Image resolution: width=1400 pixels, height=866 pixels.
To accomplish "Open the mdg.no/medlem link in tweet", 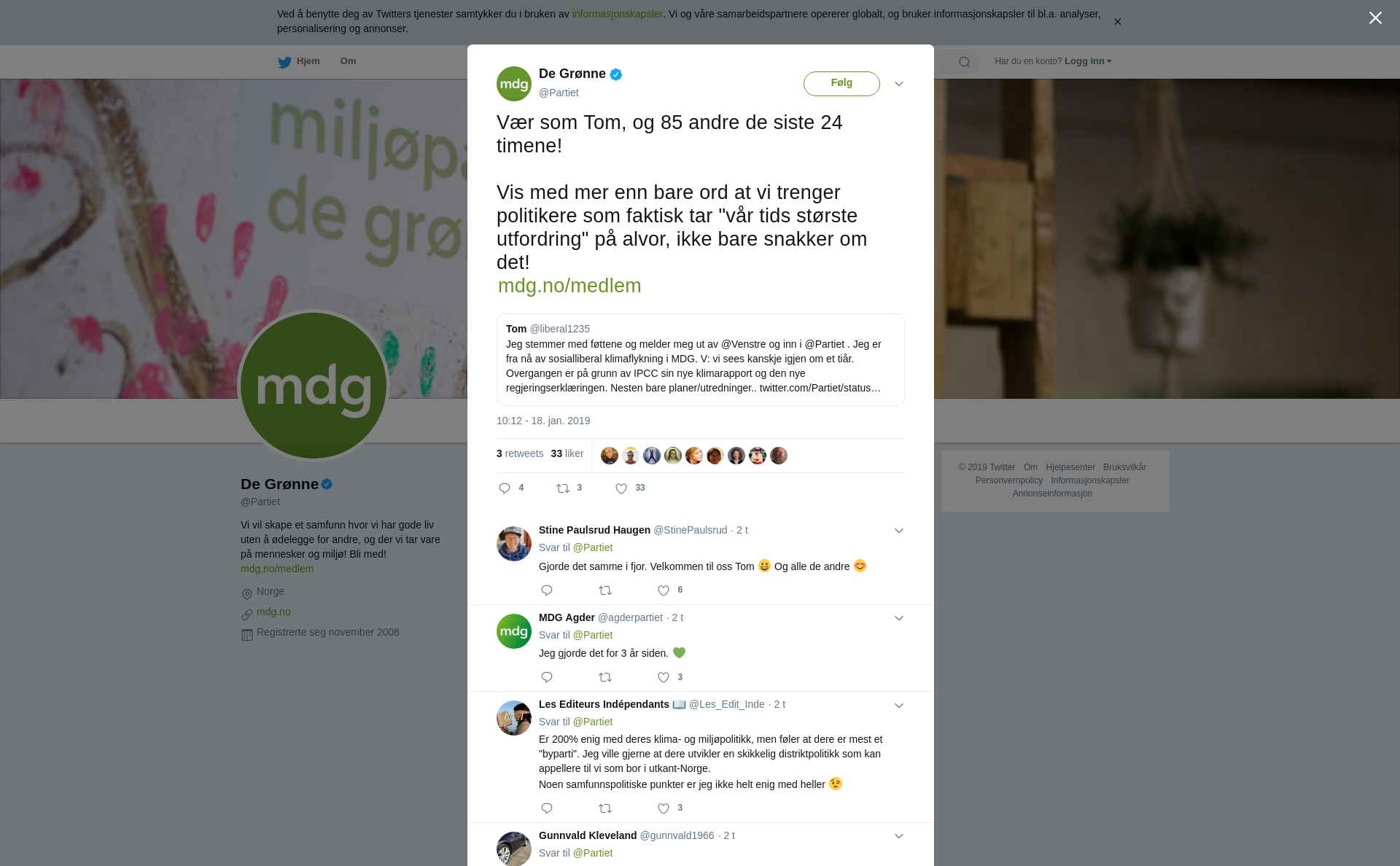I will point(569,286).
